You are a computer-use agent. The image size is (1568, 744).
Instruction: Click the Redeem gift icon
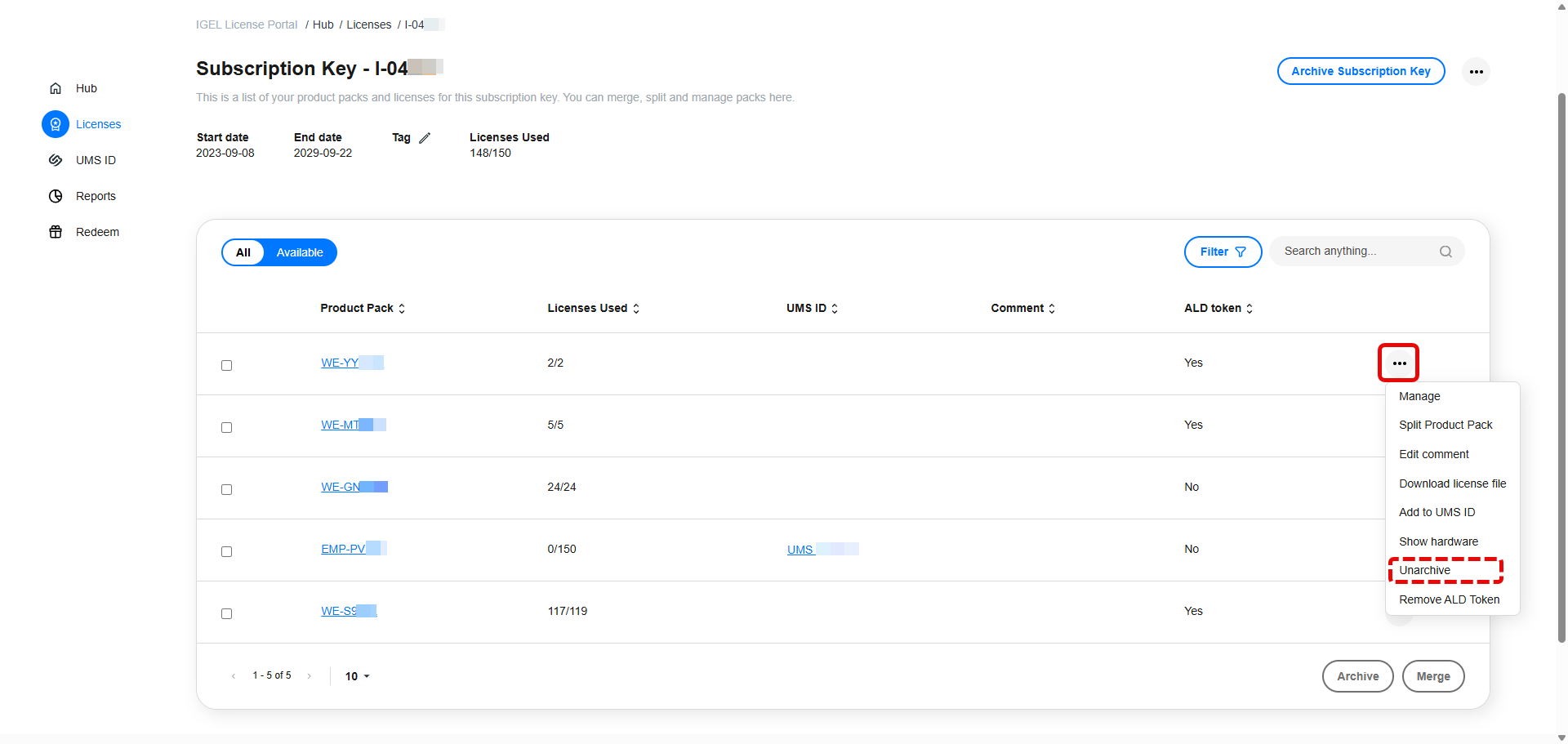tap(55, 232)
